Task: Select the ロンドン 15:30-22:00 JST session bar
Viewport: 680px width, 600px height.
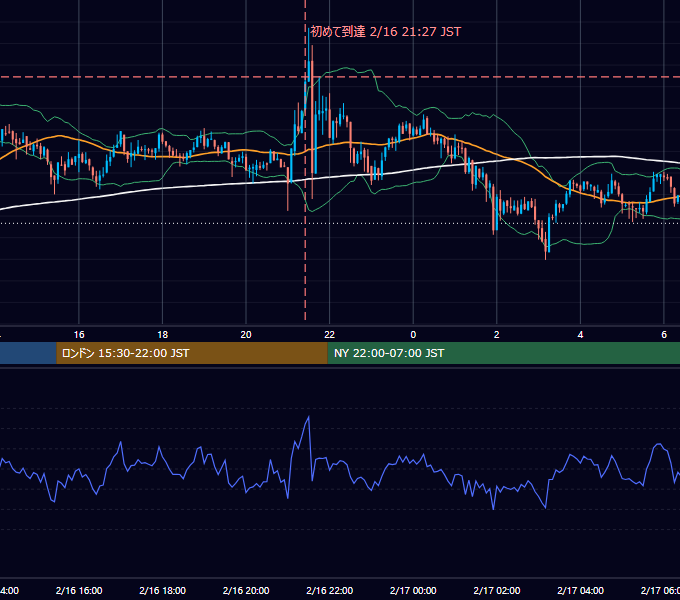Action: coord(192,353)
